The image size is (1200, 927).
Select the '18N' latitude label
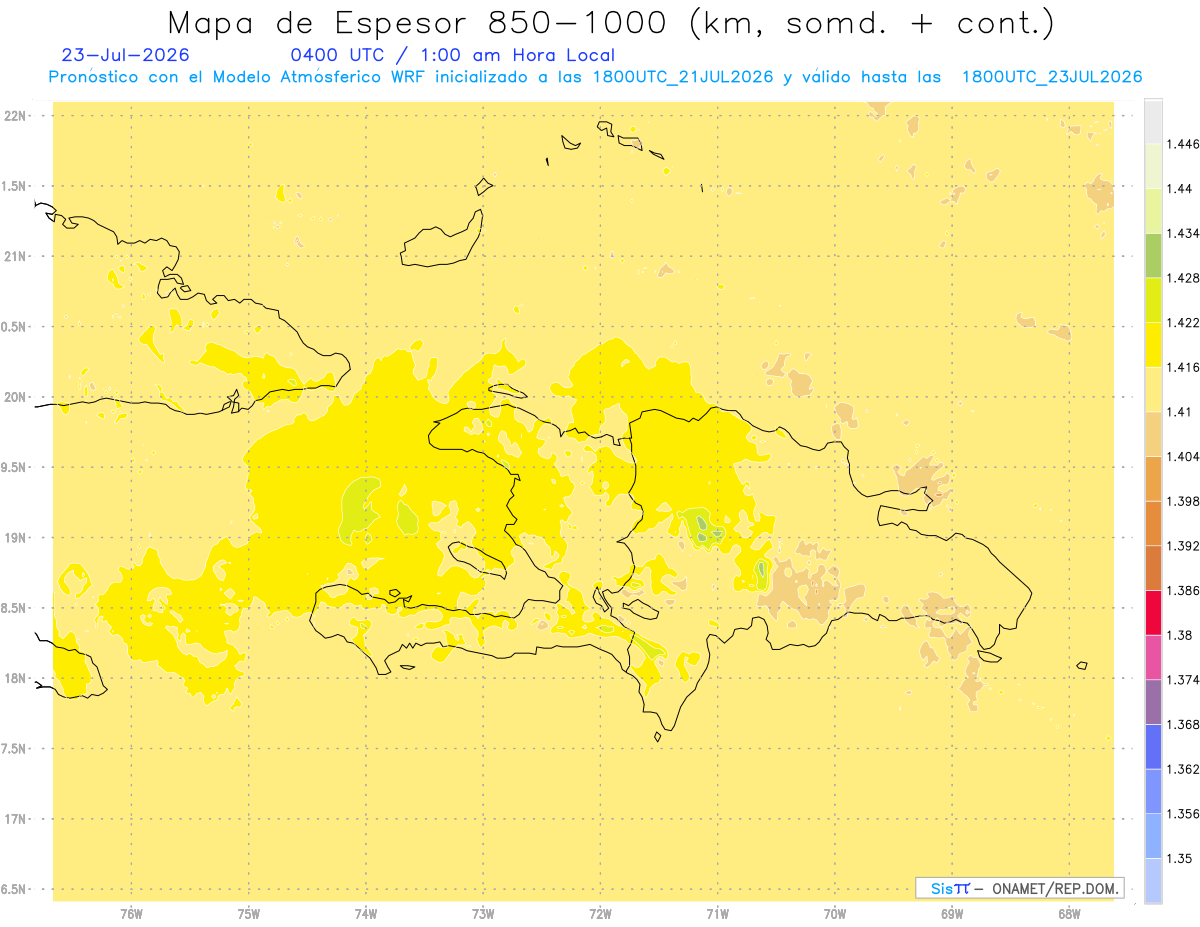(x=16, y=679)
